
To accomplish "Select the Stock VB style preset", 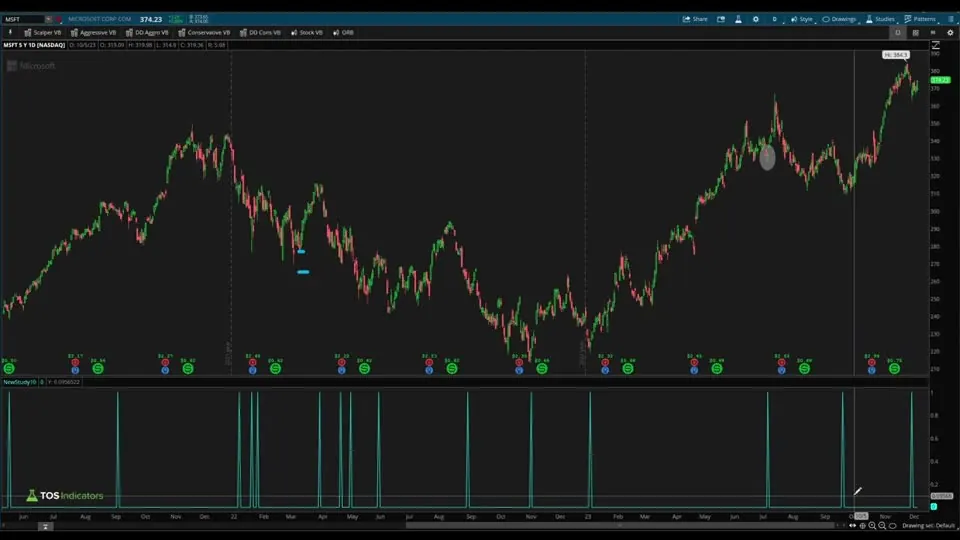I will click(307, 32).
